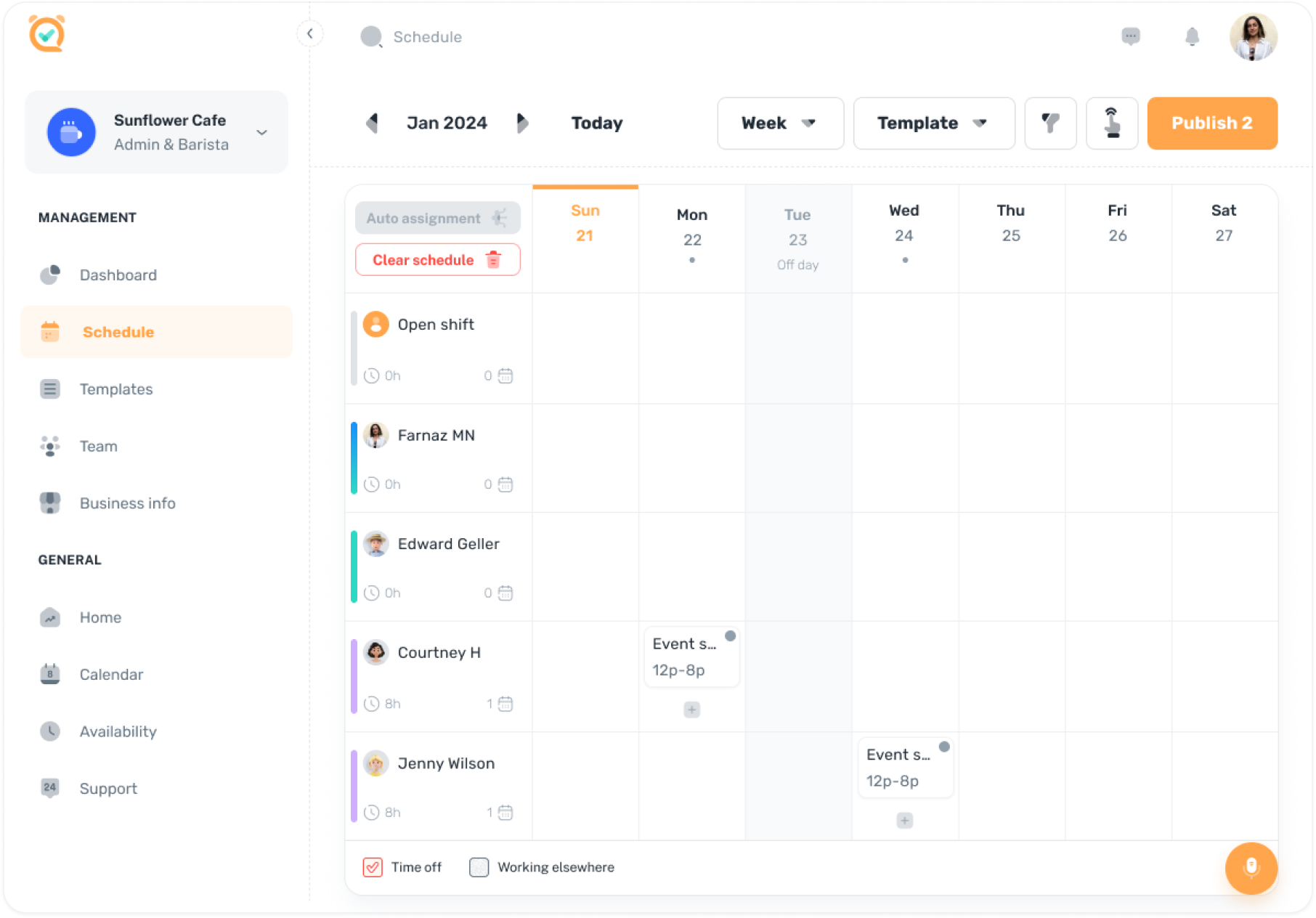
Task: Open Availability in the sidebar
Action: pos(118,731)
